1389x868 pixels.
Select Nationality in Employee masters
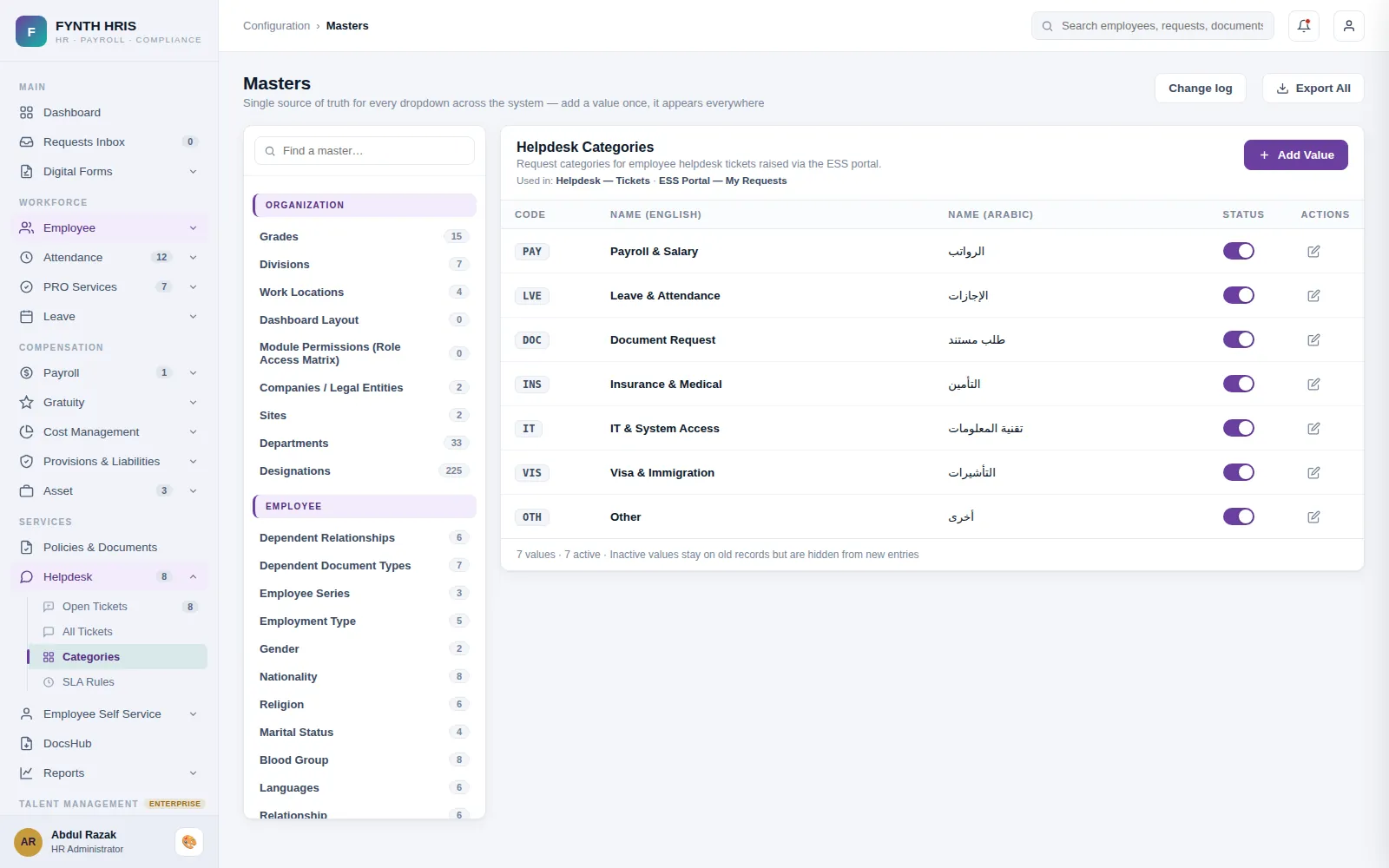[x=364, y=676]
